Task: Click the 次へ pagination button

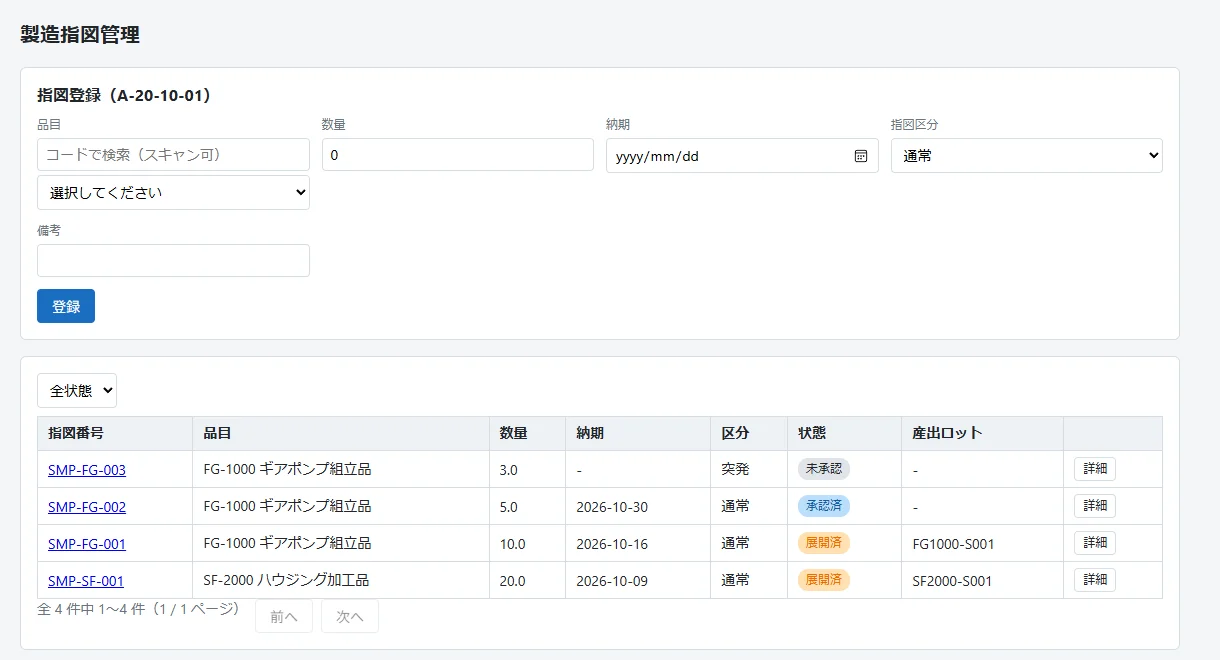Action: (350, 617)
